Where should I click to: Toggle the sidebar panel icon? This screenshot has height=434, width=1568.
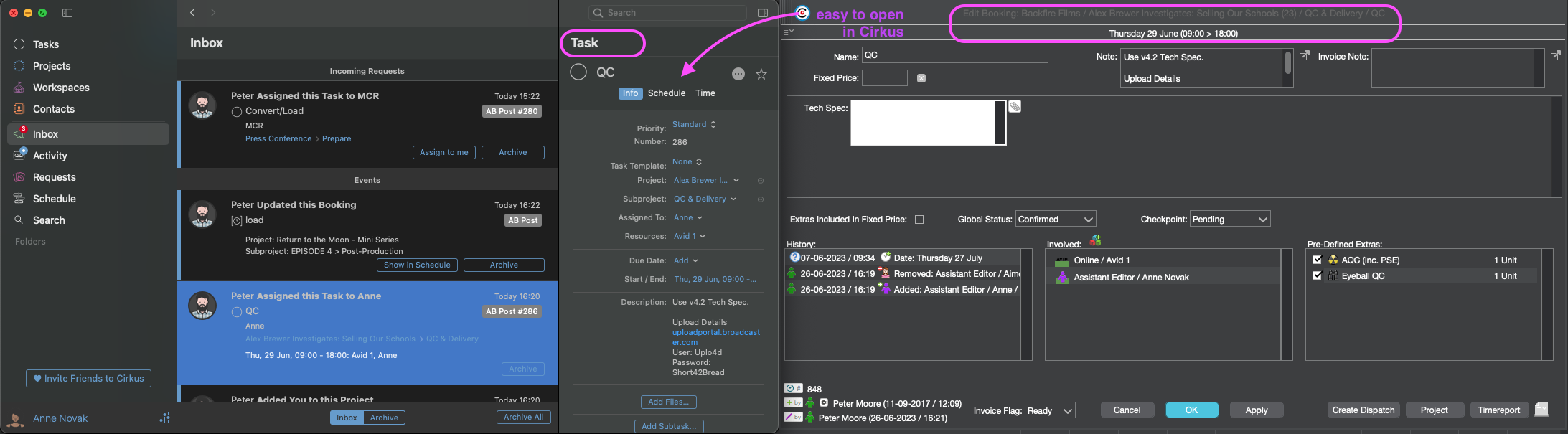(67, 13)
